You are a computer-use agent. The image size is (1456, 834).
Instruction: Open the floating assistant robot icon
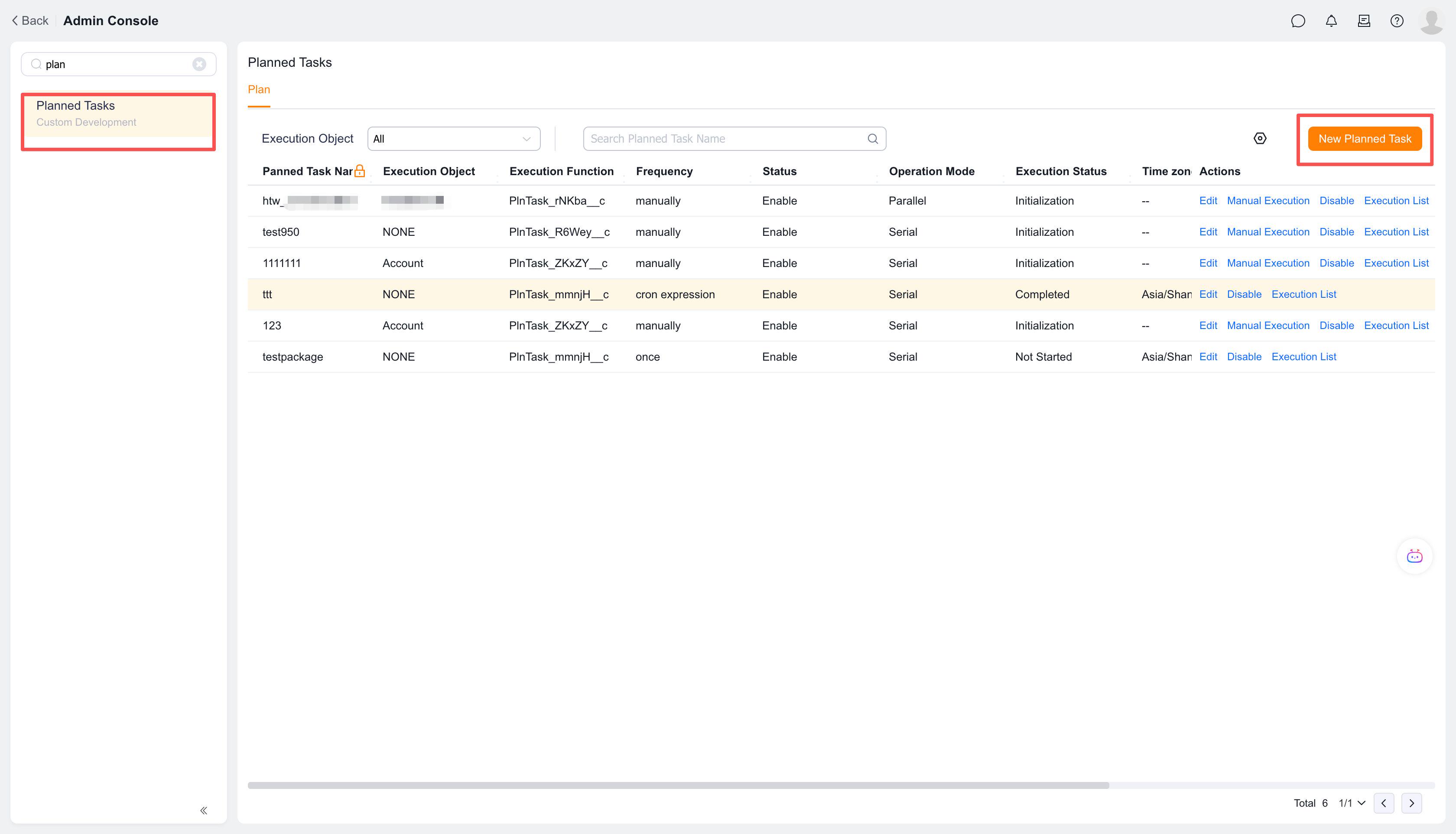pos(1414,556)
